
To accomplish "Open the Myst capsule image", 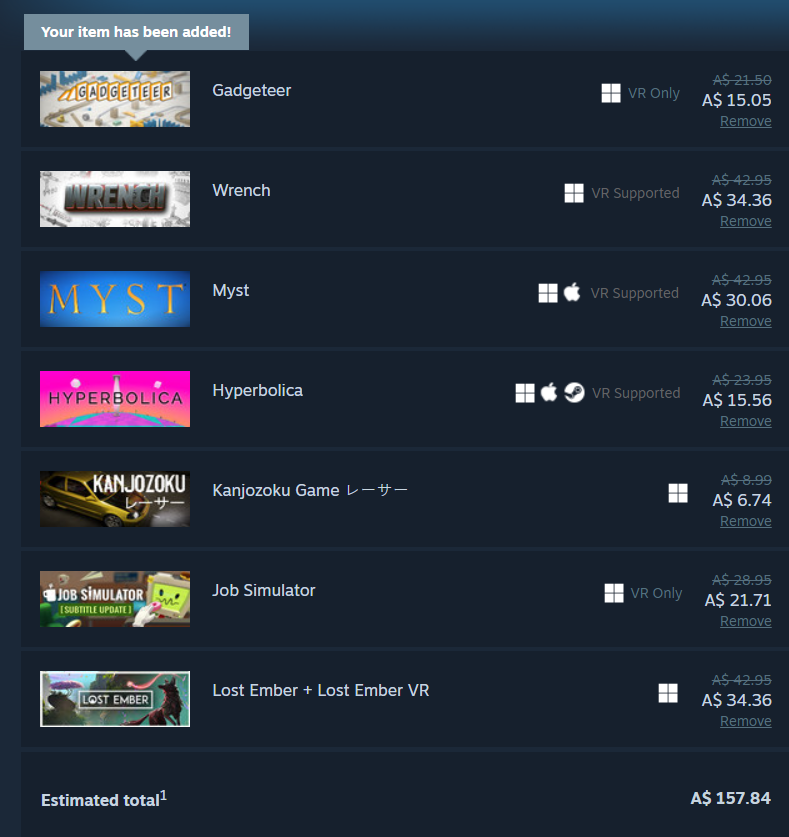I will tap(115, 299).
